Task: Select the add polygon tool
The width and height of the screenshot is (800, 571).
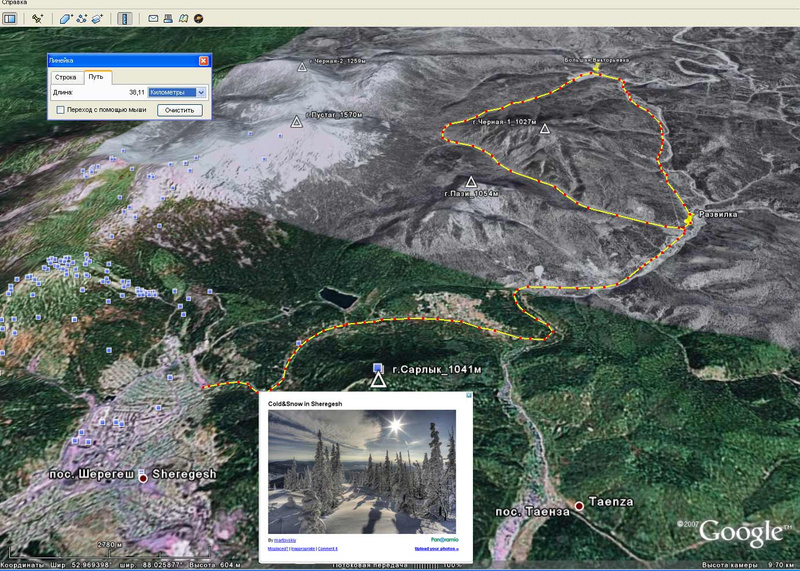Action: 66,18
